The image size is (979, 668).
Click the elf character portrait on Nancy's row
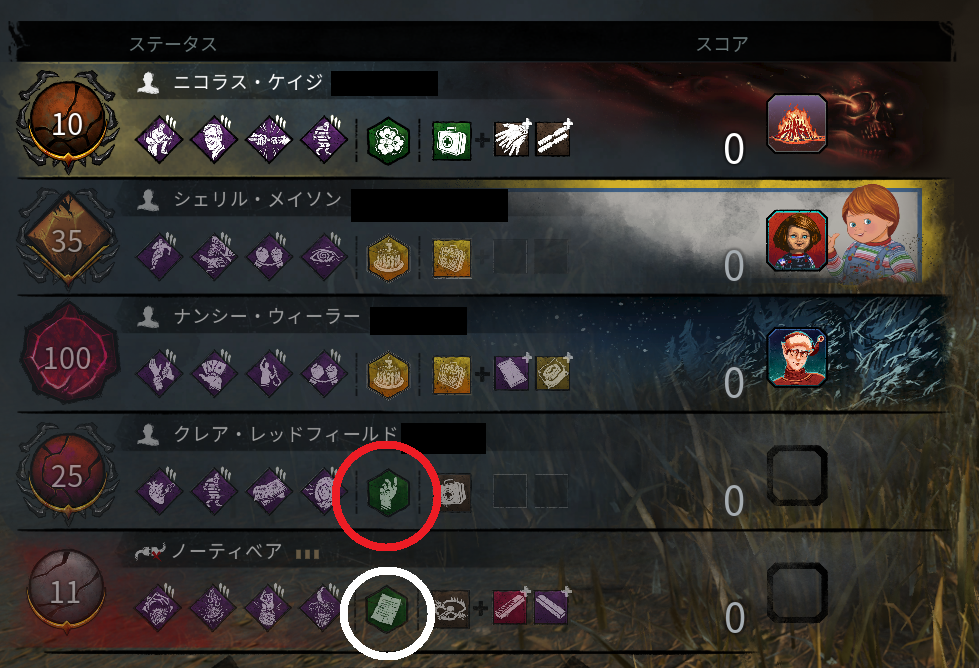pyautogui.click(x=797, y=358)
